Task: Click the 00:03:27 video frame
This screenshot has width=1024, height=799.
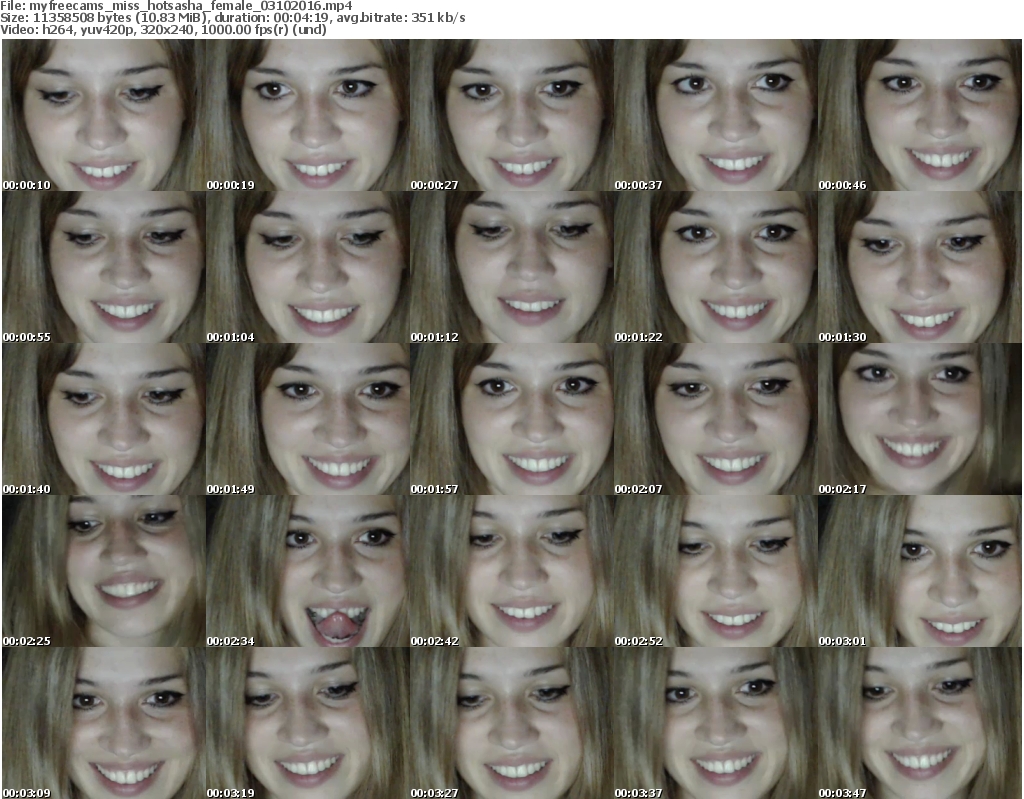Action: (510, 723)
